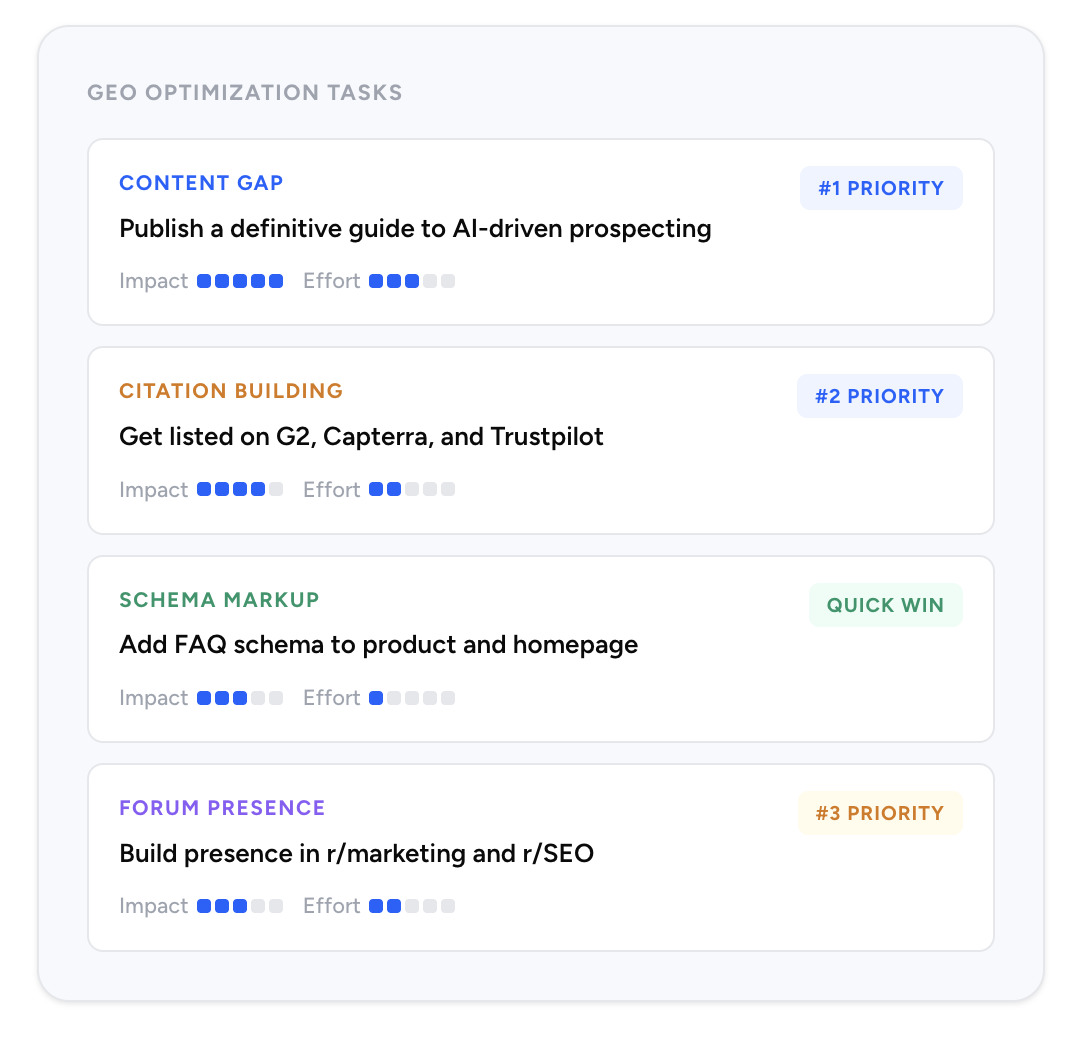Click the Effort meter on Schema Markup card
The height and width of the screenshot is (1038, 1072).
pyautogui.click(x=412, y=698)
